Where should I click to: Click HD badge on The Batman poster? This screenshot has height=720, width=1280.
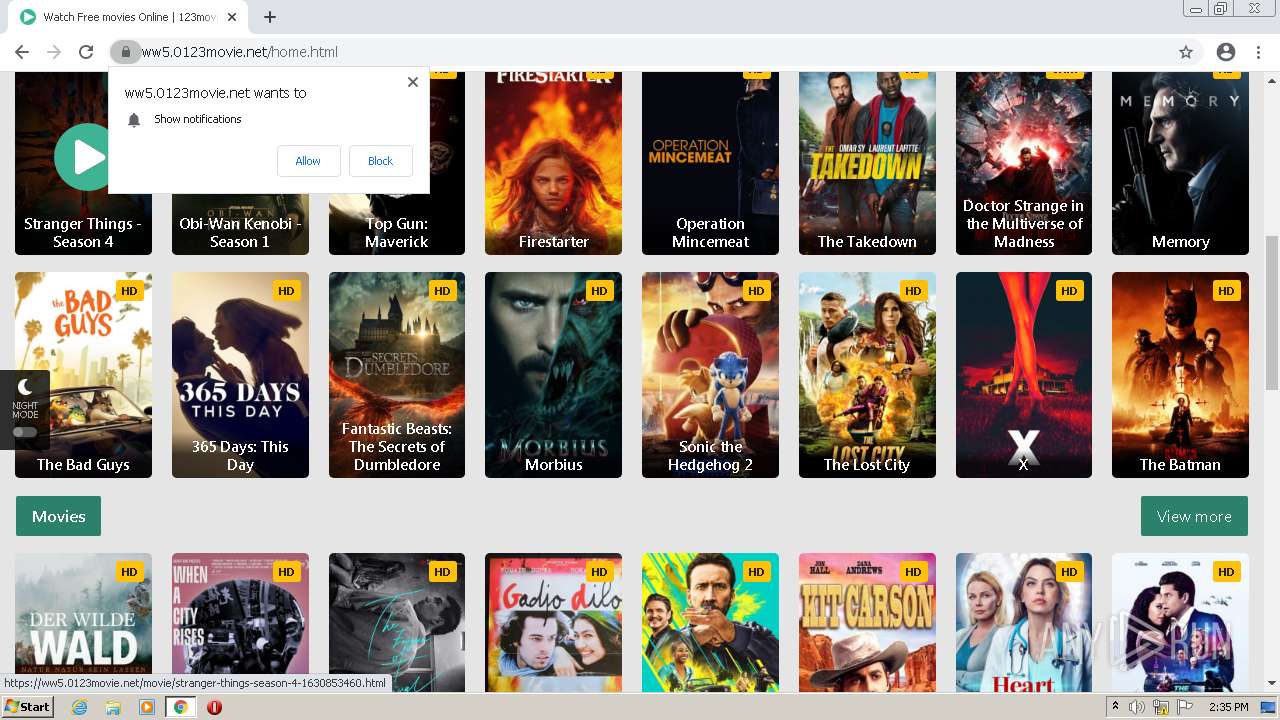pos(1226,291)
